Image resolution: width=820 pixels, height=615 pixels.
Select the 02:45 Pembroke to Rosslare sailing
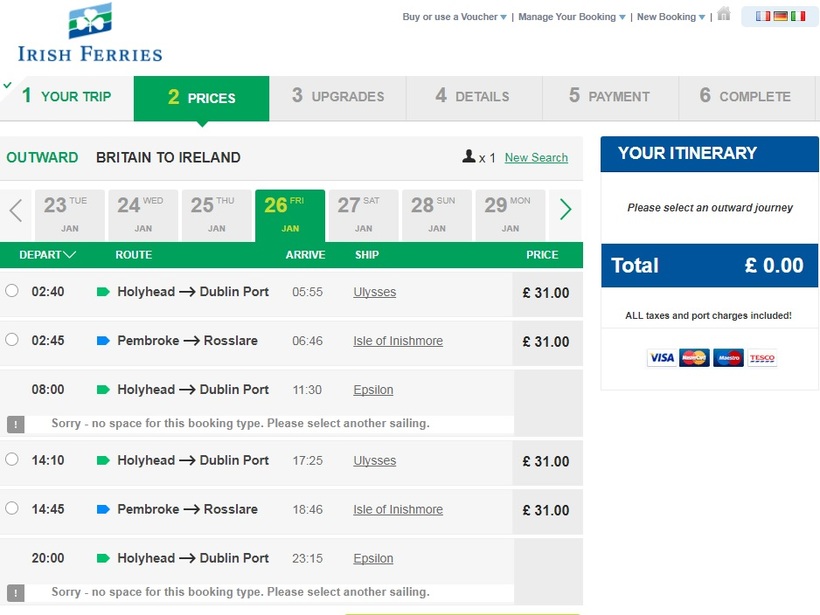[12, 340]
